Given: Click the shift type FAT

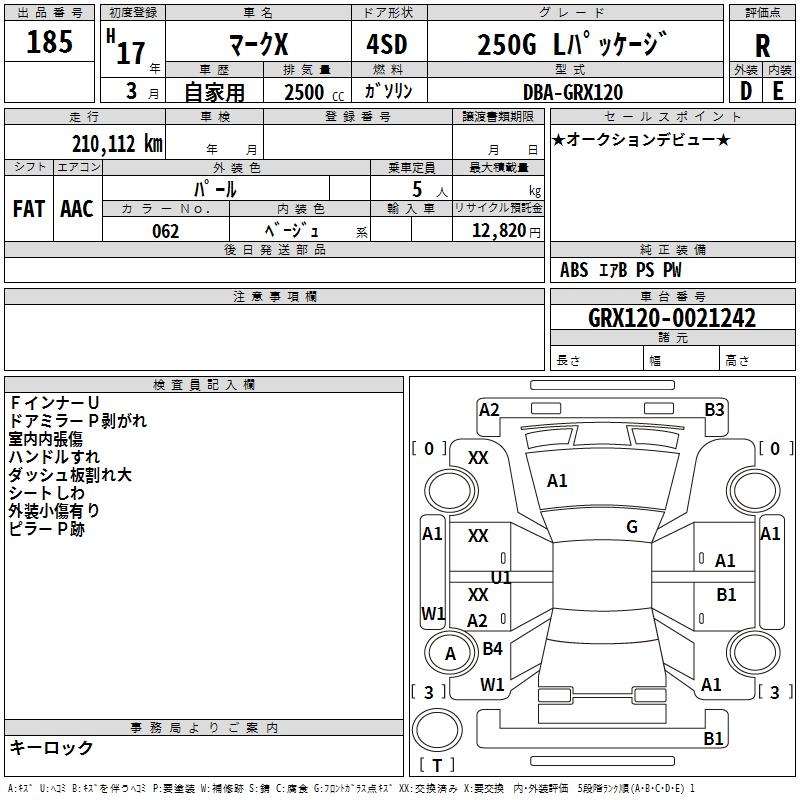Looking at the screenshot, I should (29, 209).
